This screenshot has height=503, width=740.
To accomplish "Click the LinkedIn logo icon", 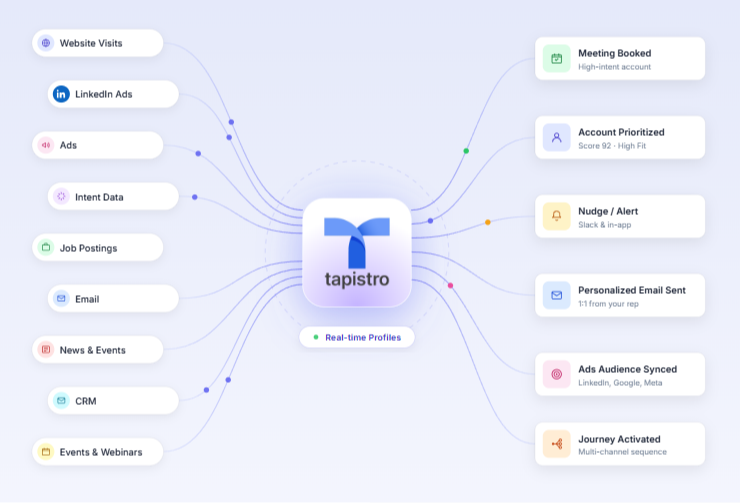I will [61, 94].
